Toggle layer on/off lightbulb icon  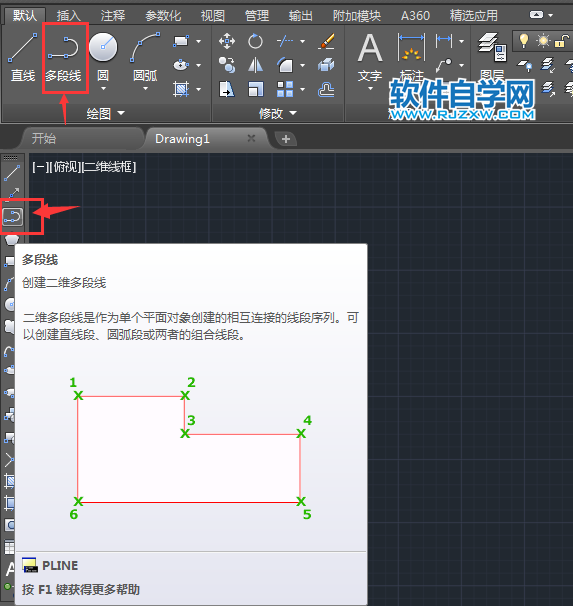pos(524,40)
